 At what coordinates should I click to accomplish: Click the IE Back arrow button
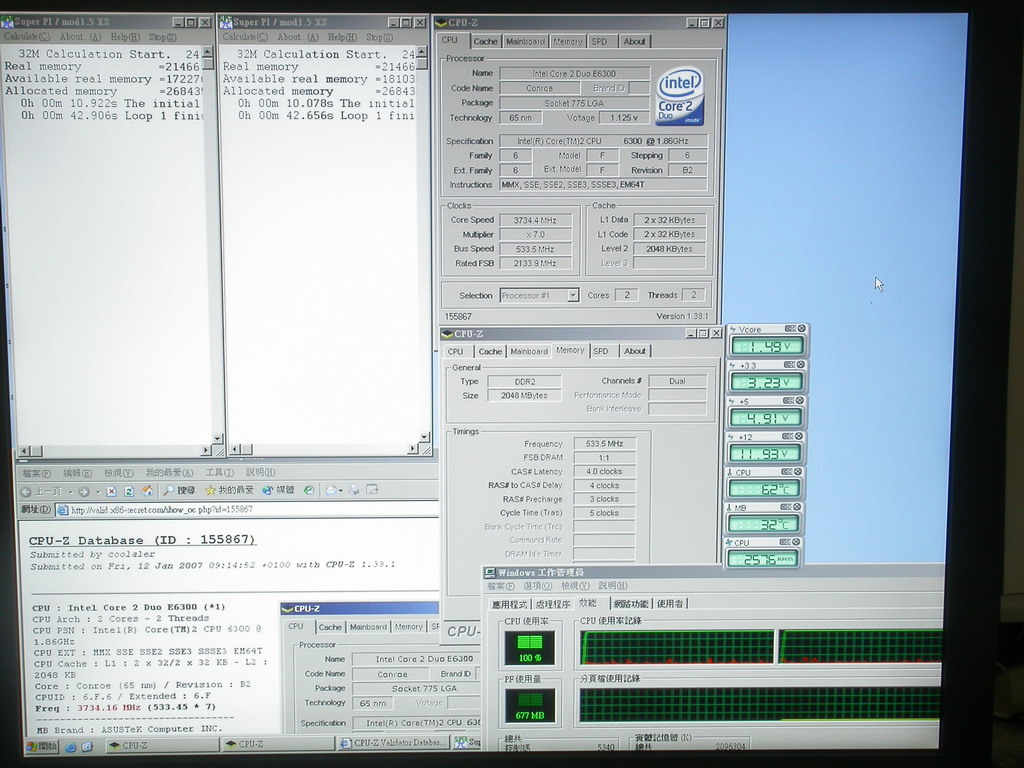42,491
